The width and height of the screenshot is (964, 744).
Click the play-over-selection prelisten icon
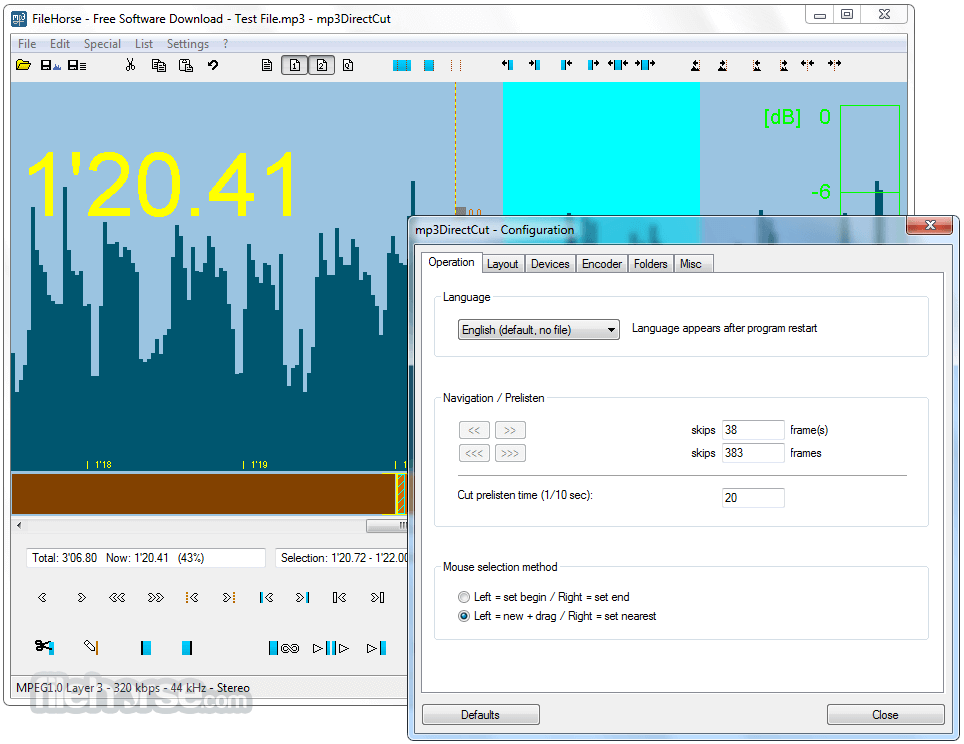click(x=331, y=648)
